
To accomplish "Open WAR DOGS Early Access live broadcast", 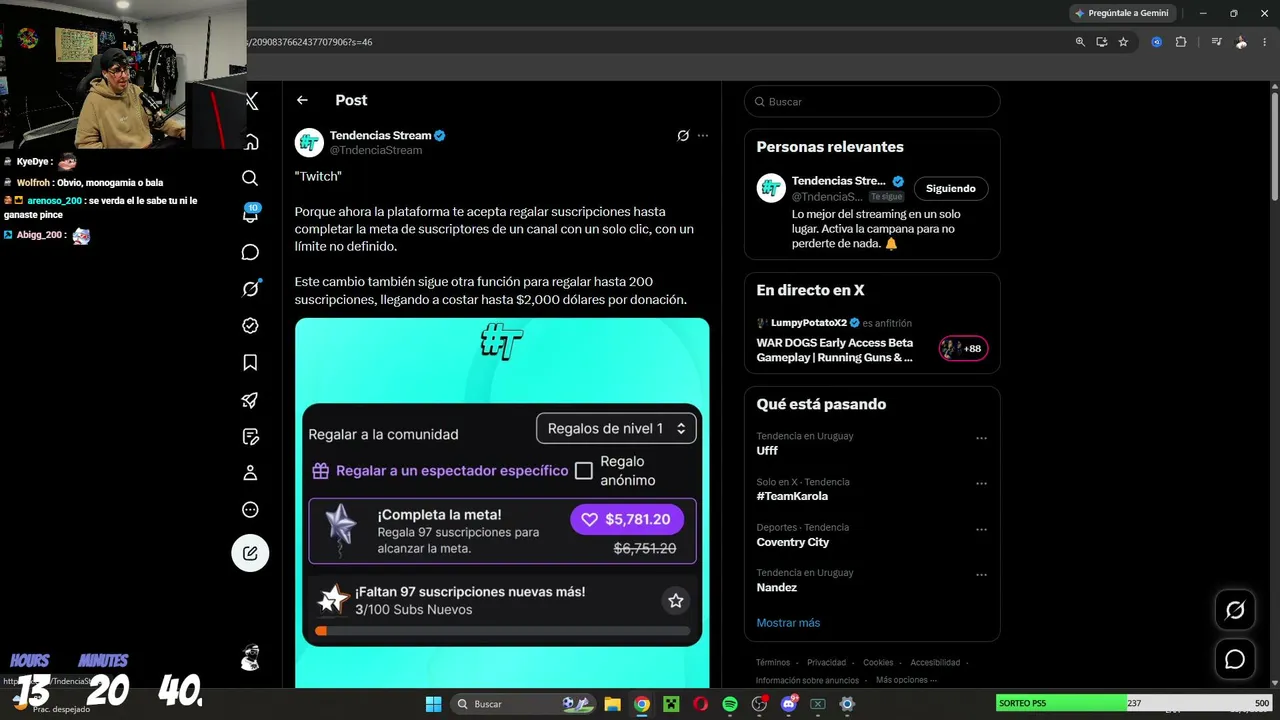I will (x=835, y=350).
